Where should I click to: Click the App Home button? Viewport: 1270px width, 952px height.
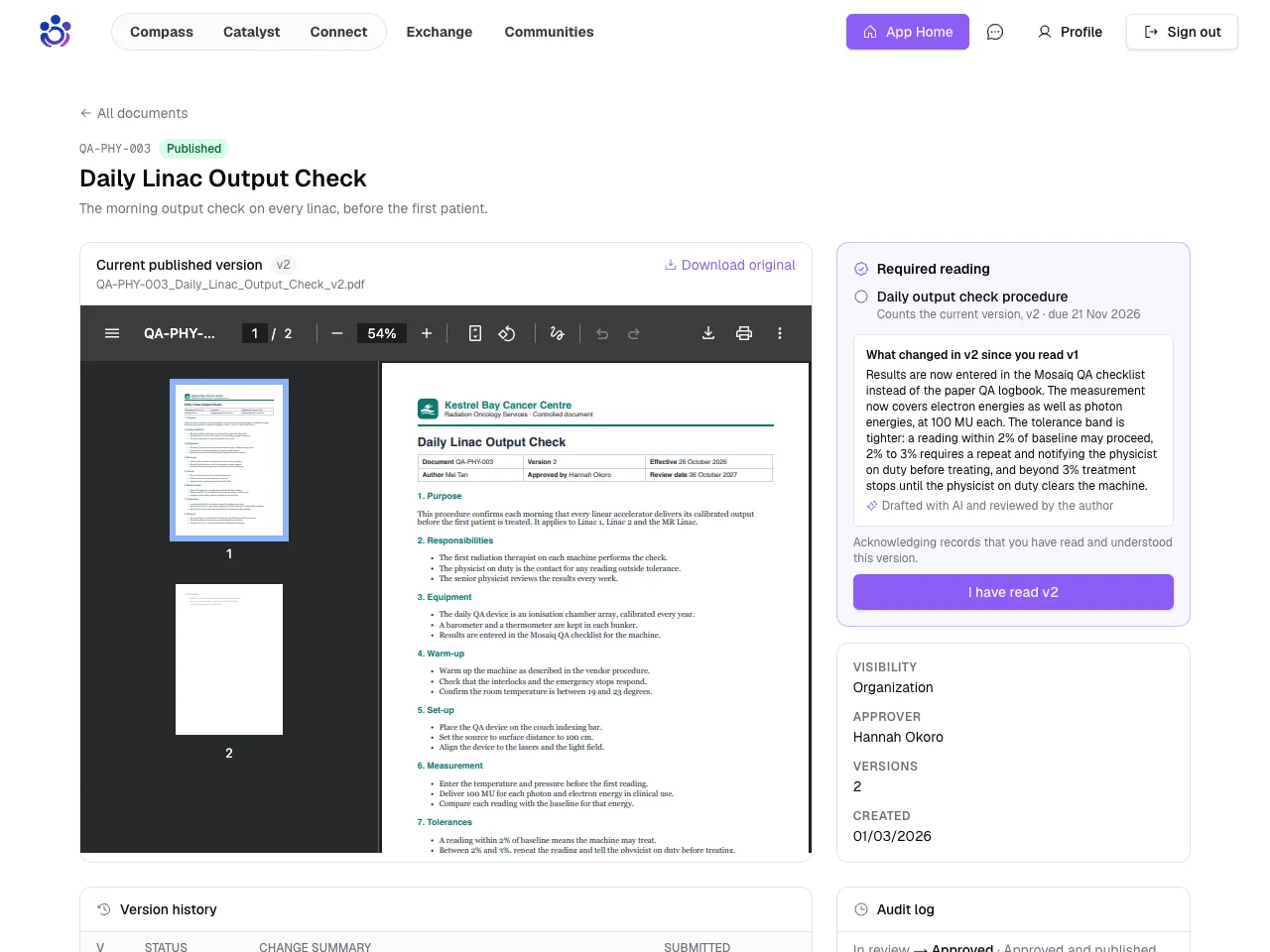pos(908,32)
